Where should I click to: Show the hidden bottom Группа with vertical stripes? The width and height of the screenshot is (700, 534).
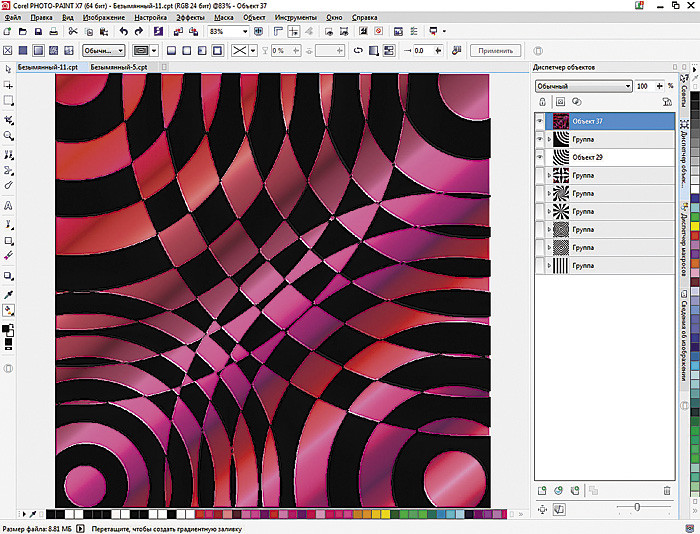tap(541, 265)
